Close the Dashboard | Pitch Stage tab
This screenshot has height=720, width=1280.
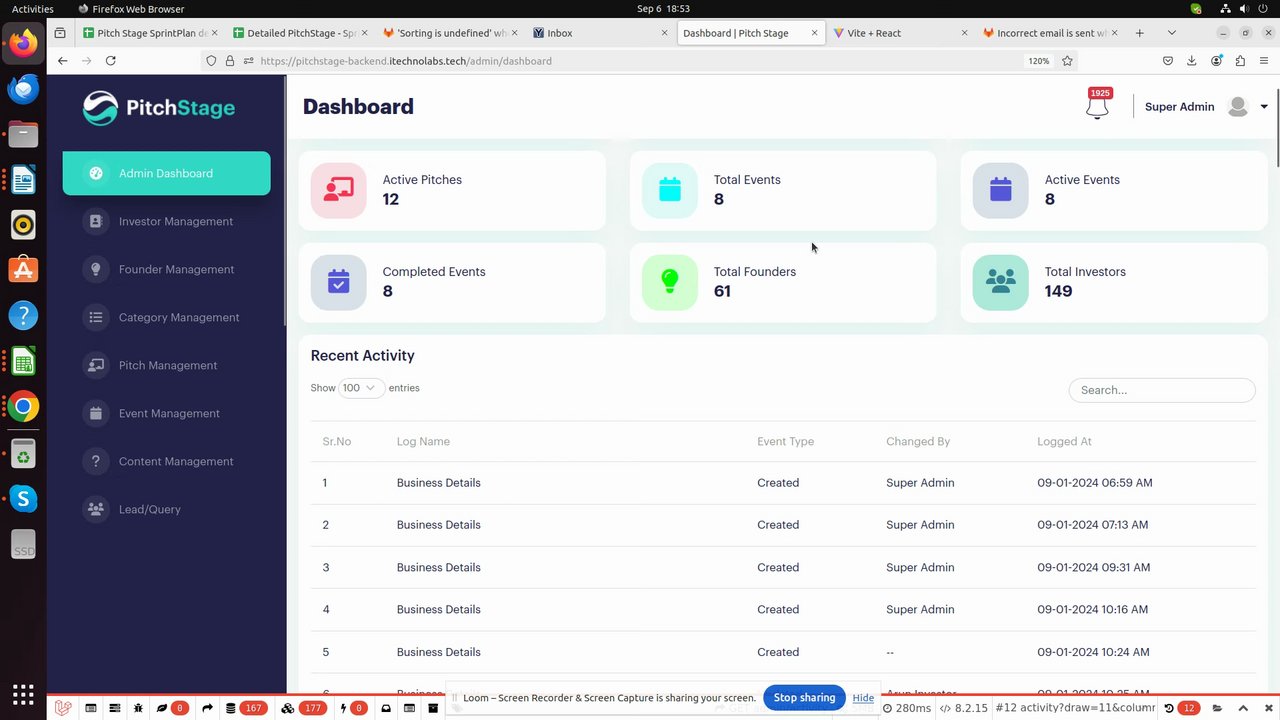tap(814, 33)
